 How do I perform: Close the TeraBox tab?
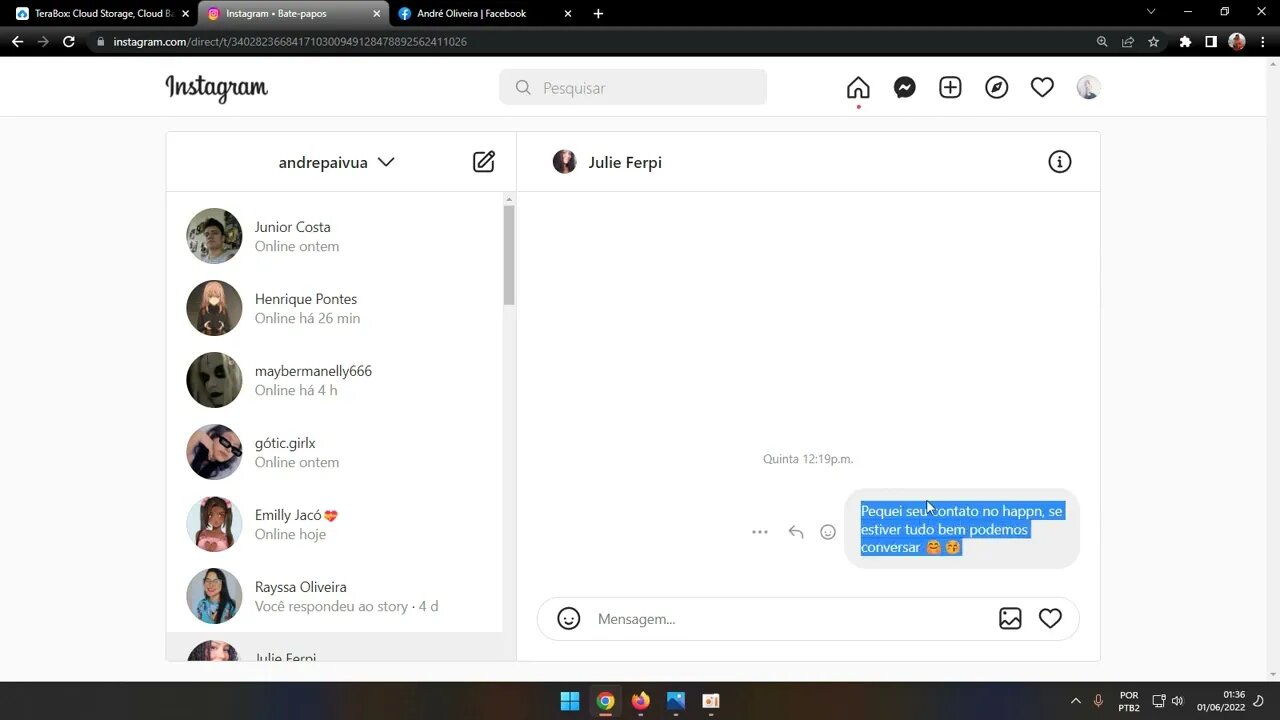tap(185, 14)
